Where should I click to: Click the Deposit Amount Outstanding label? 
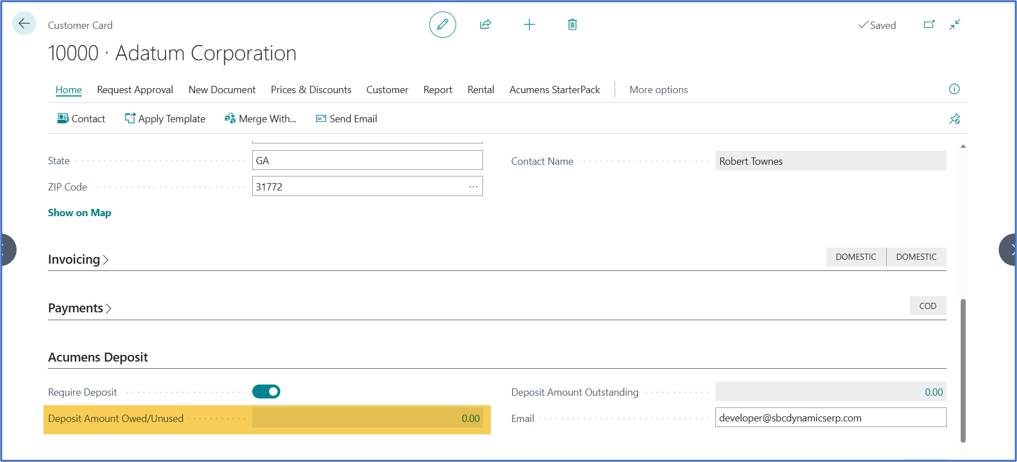(575, 392)
